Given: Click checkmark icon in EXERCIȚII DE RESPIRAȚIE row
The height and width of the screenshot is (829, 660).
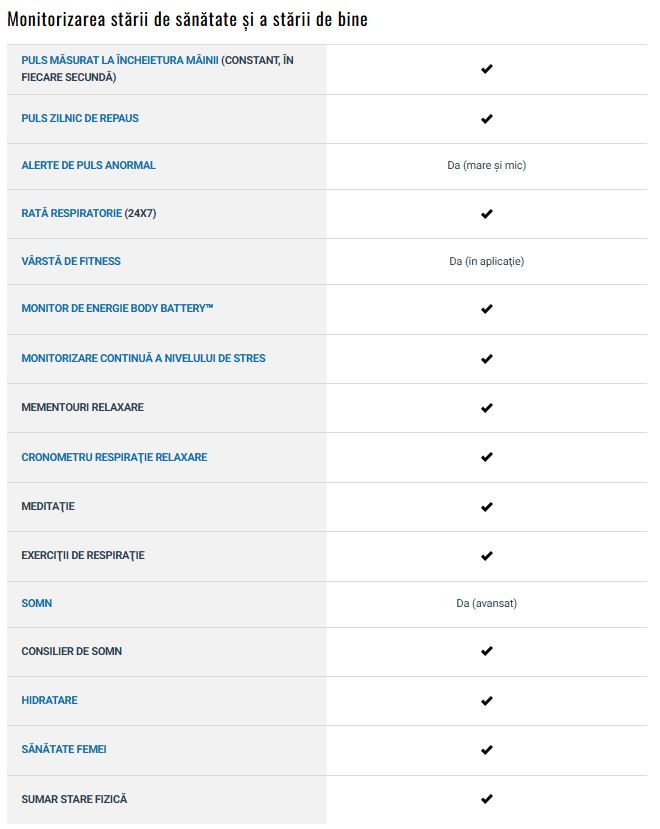Looking at the screenshot, I should coord(487,556).
